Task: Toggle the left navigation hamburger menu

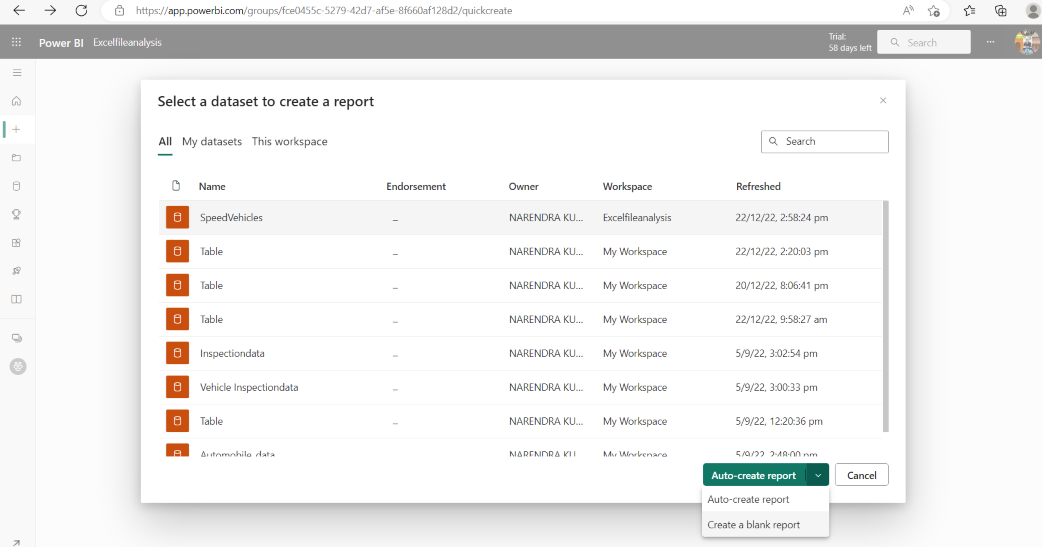Action: click(x=16, y=73)
